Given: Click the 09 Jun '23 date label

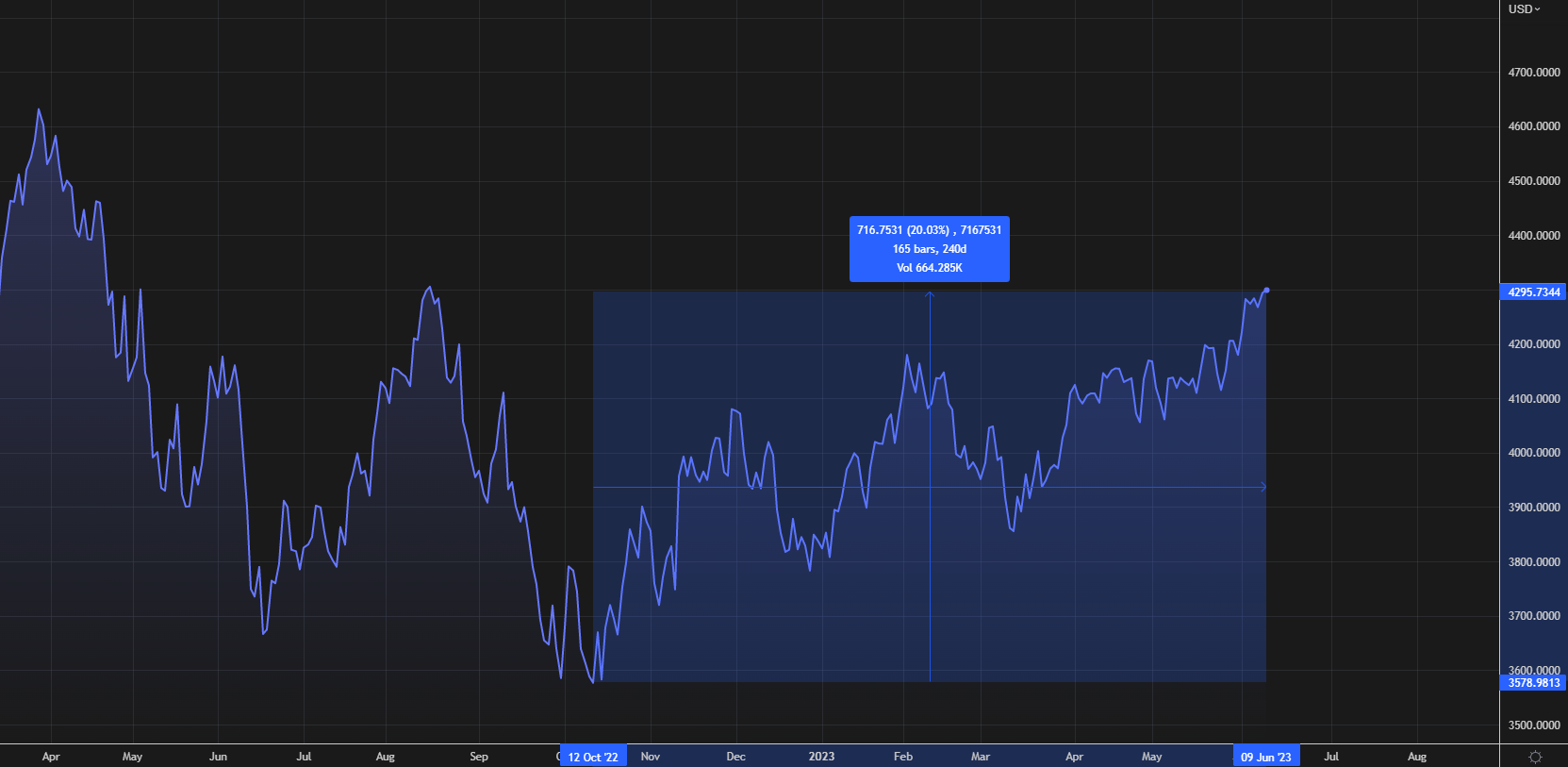Looking at the screenshot, I should [x=1266, y=757].
